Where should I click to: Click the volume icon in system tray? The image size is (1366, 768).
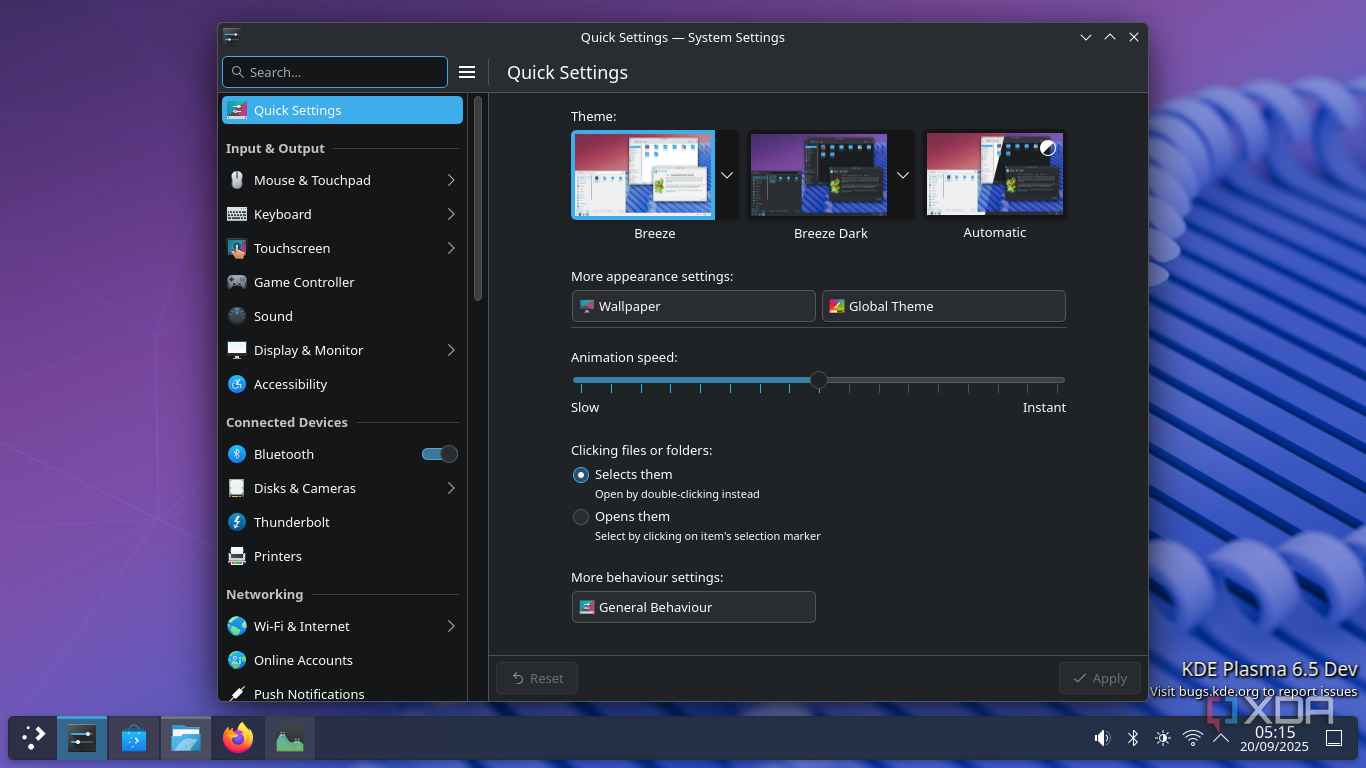[1102, 738]
